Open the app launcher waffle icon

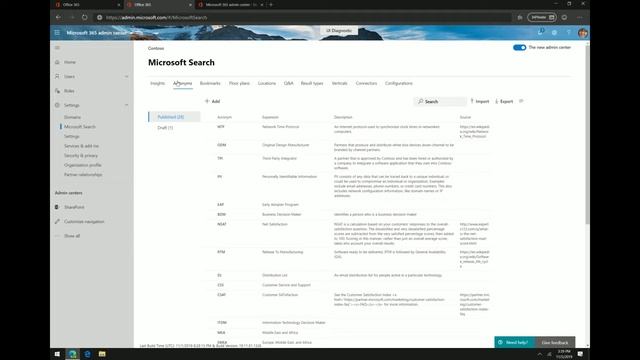[57, 33]
